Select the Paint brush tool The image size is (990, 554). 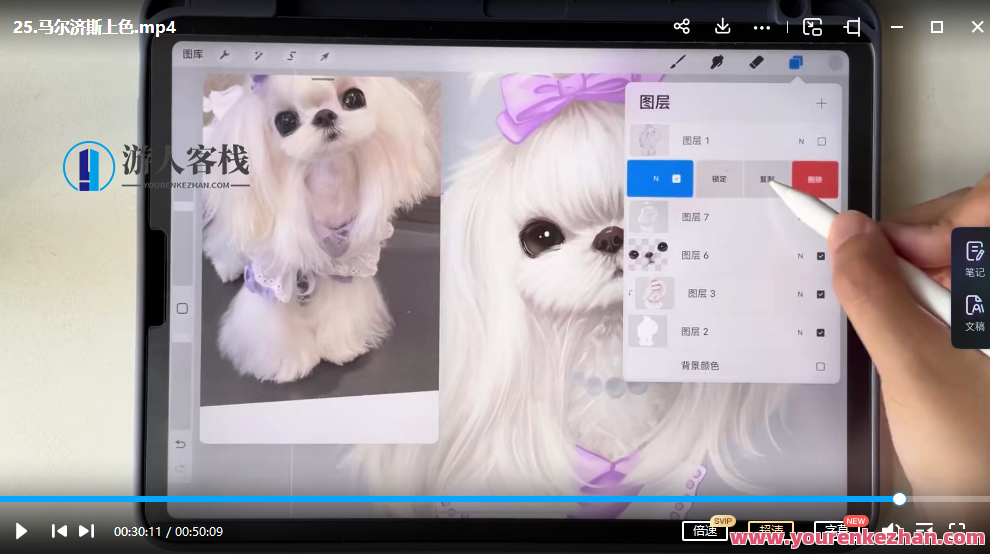click(x=678, y=61)
